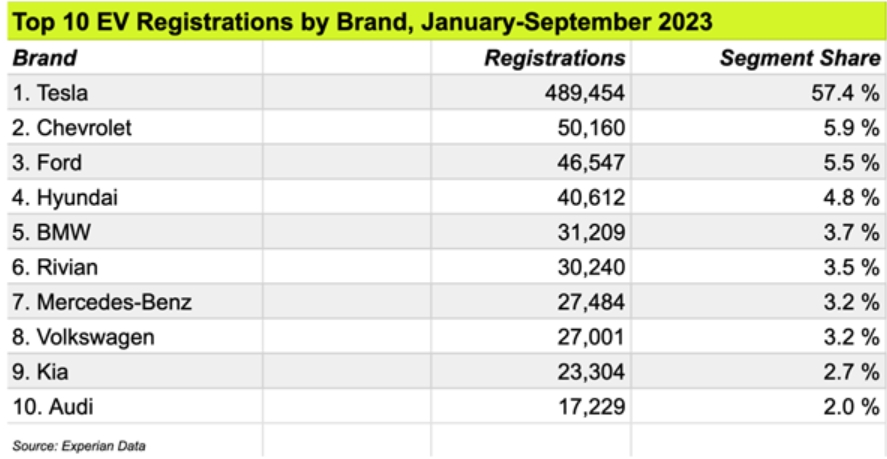
Task: Click the Mercedes-Benz brand cell
Action: click(x=90, y=303)
